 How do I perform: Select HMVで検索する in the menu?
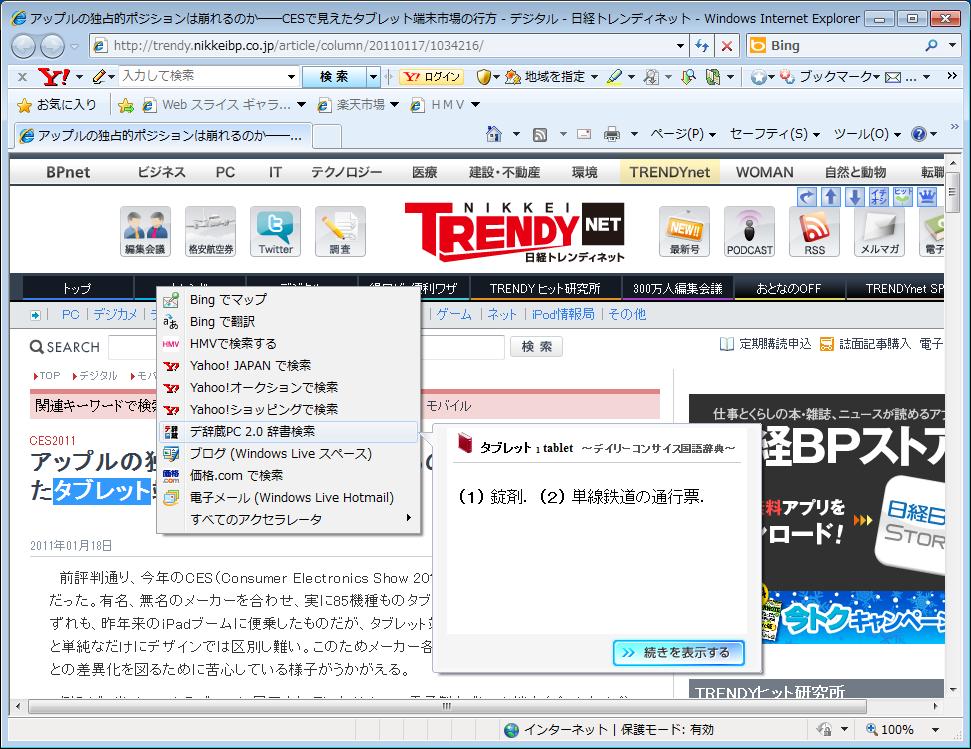pos(288,344)
